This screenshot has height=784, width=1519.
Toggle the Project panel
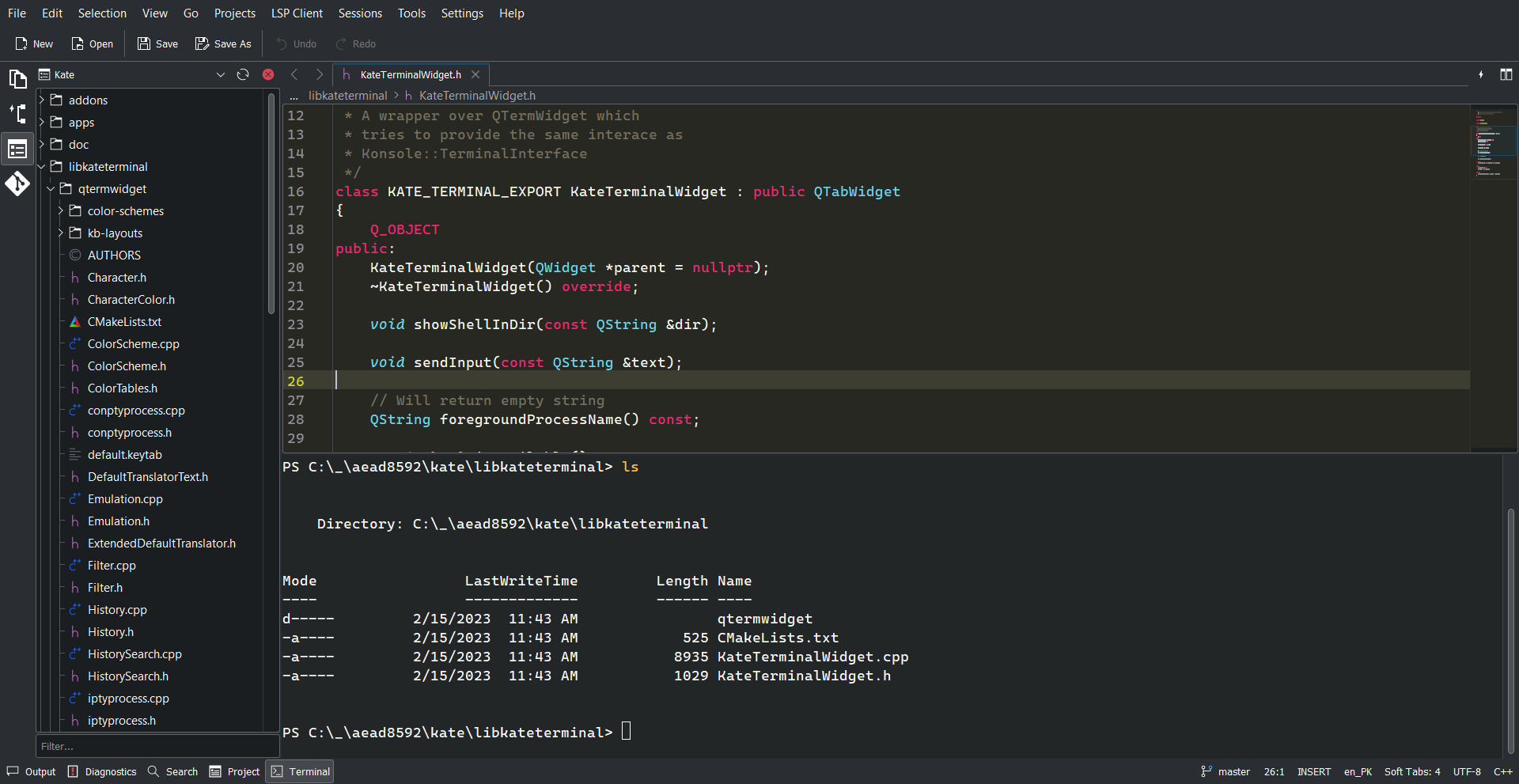pyautogui.click(x=234, y=771)
